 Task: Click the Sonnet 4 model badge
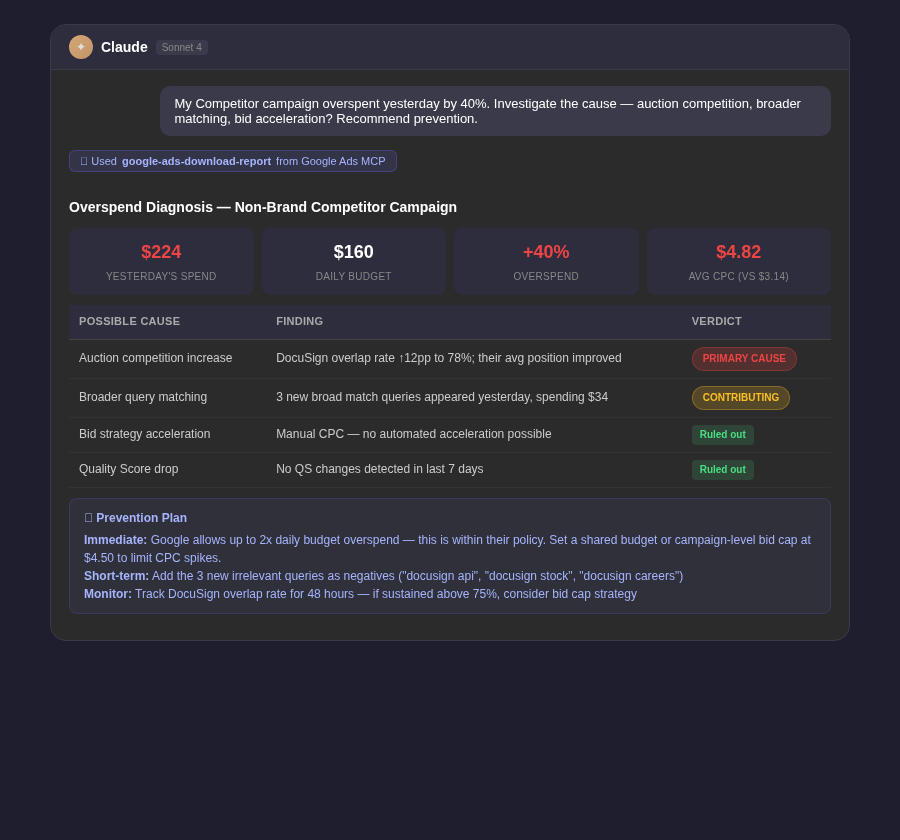tap(181, 48)
